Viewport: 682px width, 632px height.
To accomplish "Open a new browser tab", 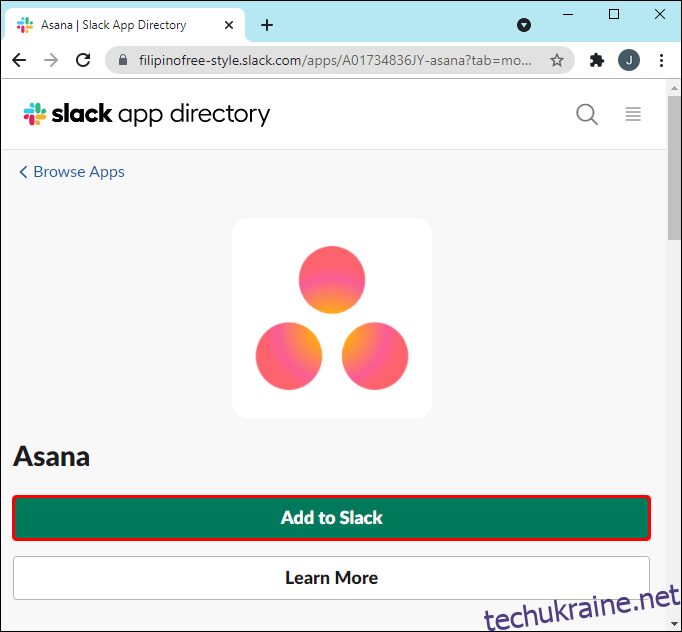I will pyautogui.click(x=267, y=25).
